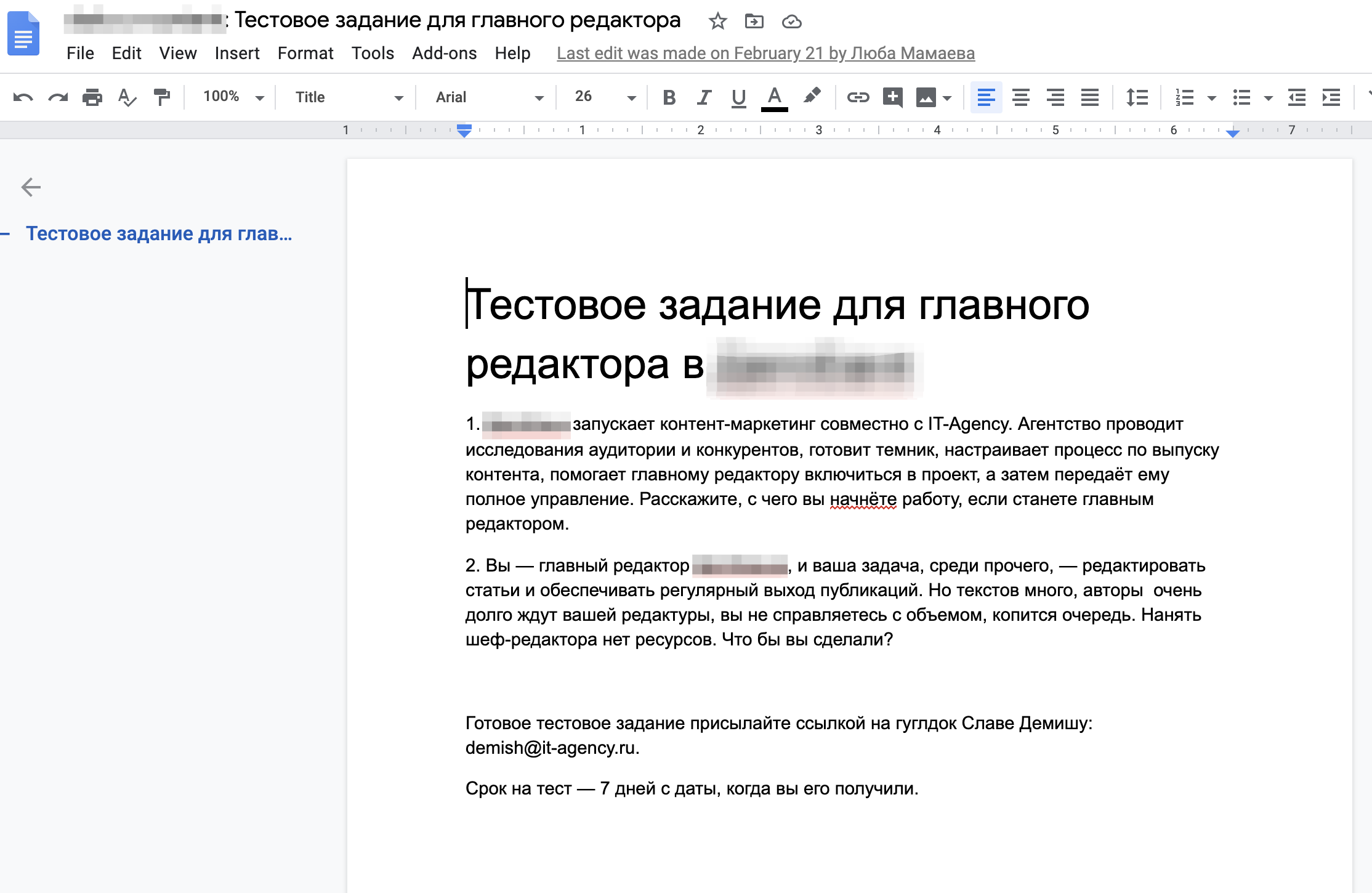Screen dimensions: 1372x893
Task: Click the deadline line Срок на тест
Action: tap(692, 788)
